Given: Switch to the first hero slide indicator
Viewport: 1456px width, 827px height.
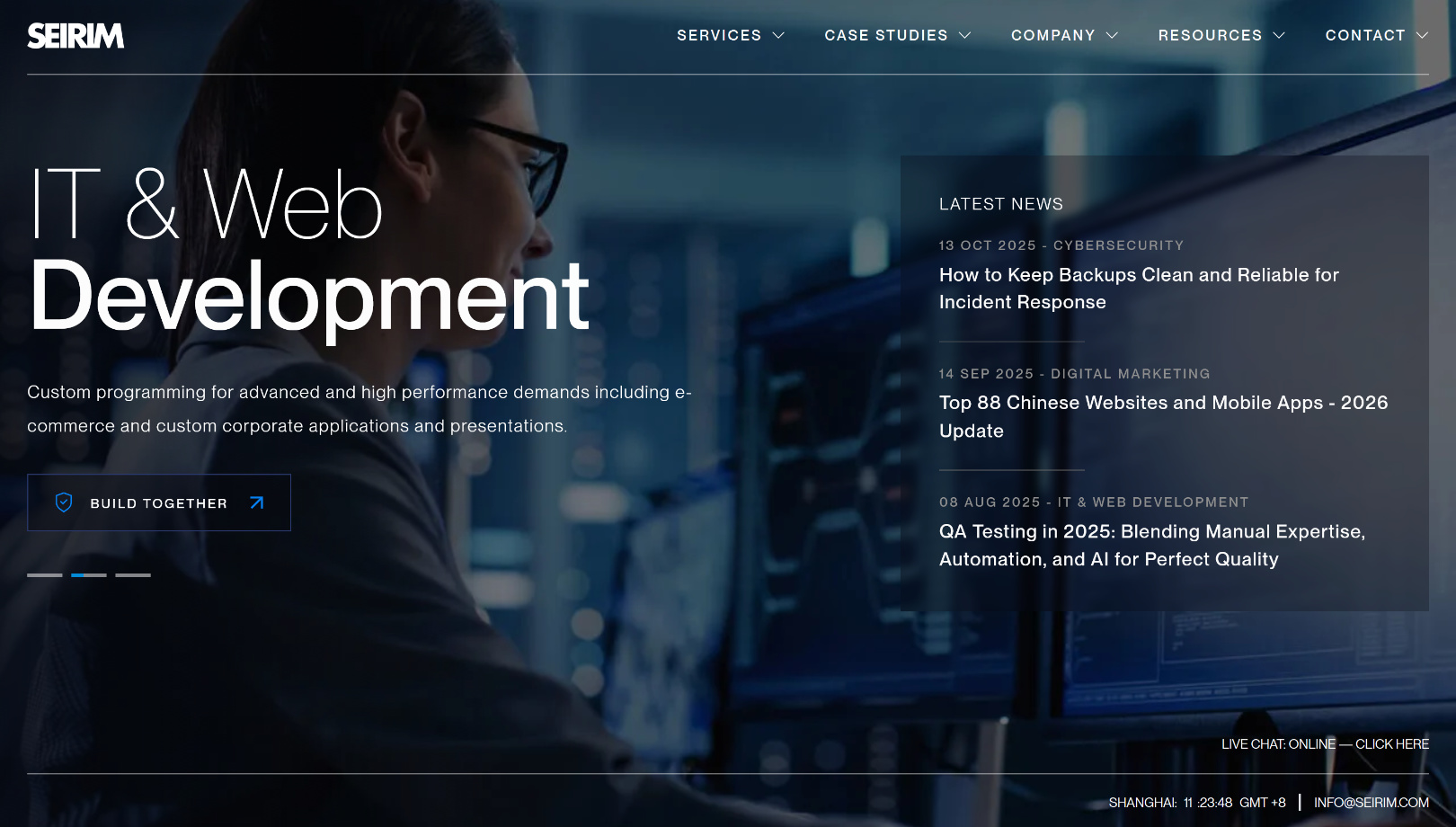Looking at the screenshot, I should coord(45,574).
